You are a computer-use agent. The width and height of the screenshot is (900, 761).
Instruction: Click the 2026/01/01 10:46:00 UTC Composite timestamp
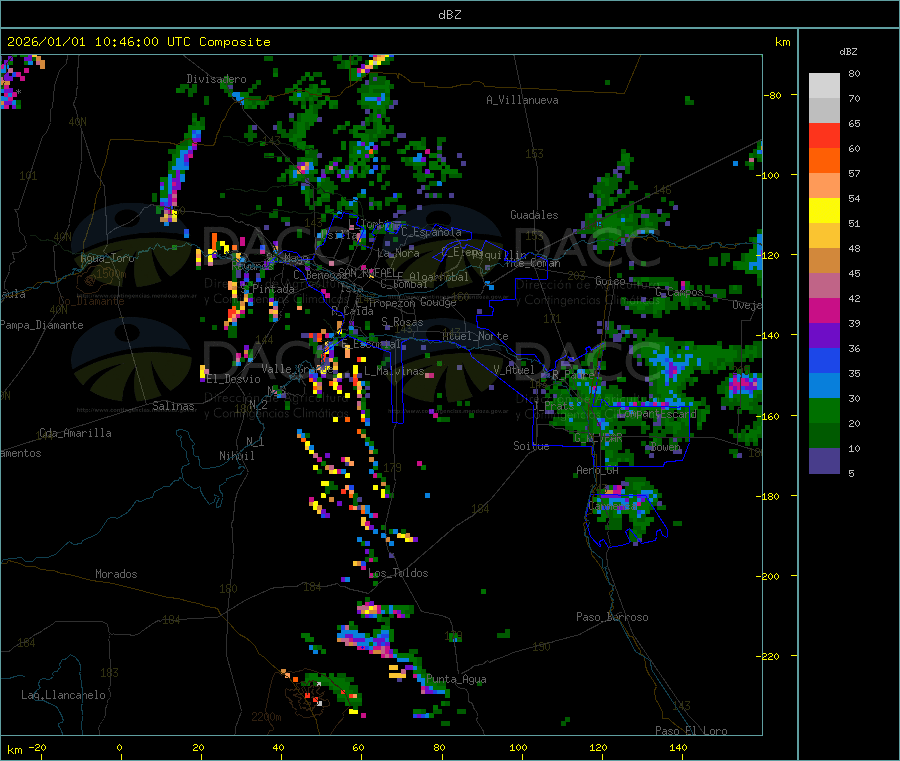138,42
